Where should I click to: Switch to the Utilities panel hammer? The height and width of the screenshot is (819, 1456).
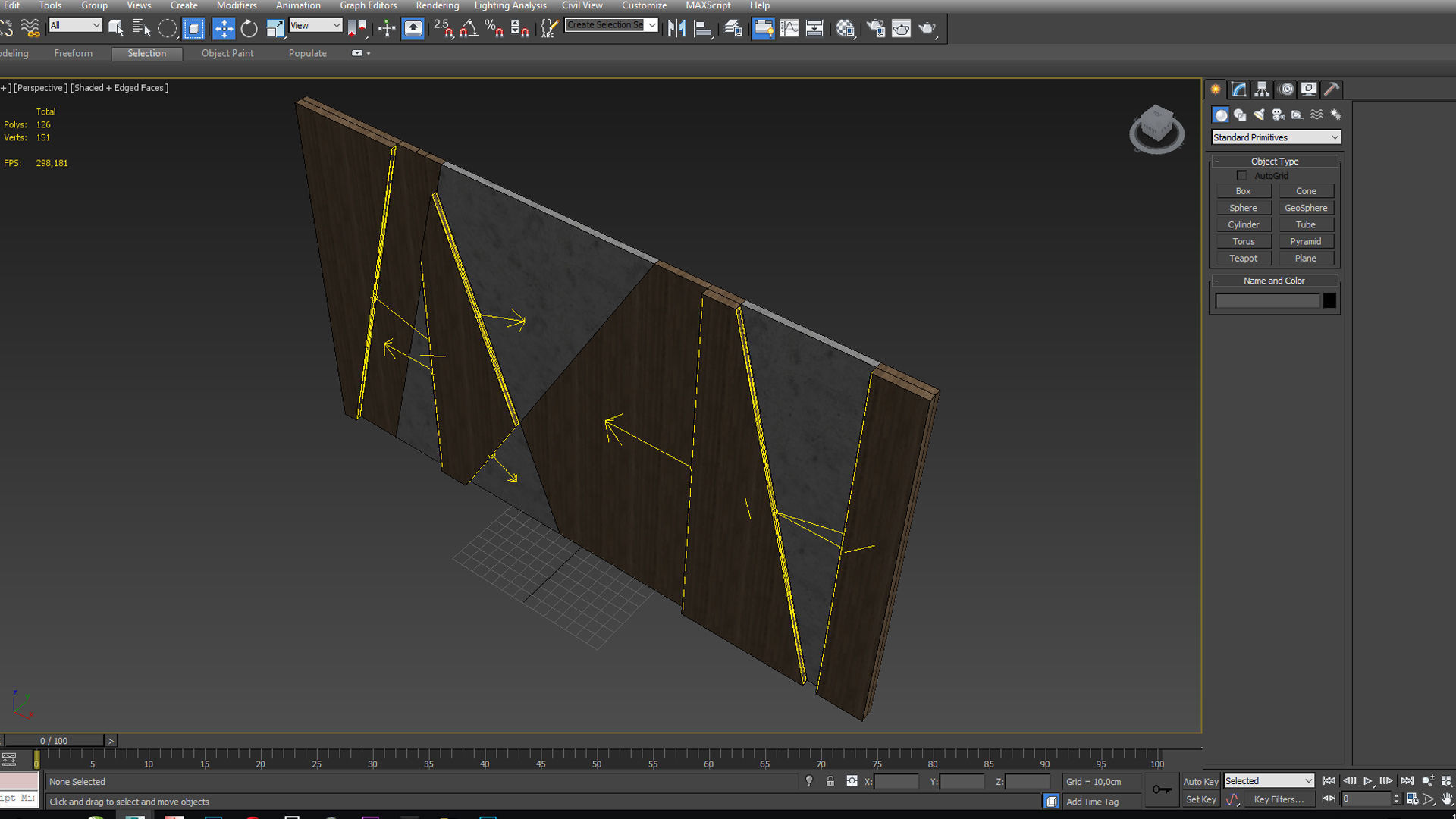coord(1332,89)
